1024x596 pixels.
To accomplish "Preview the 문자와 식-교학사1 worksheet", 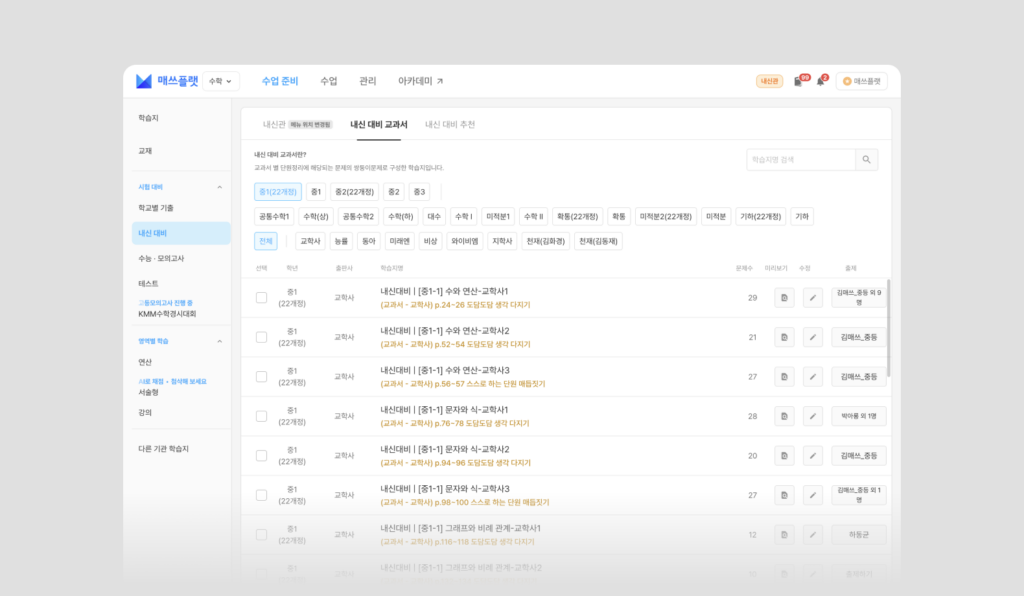I will click(784, 416).
